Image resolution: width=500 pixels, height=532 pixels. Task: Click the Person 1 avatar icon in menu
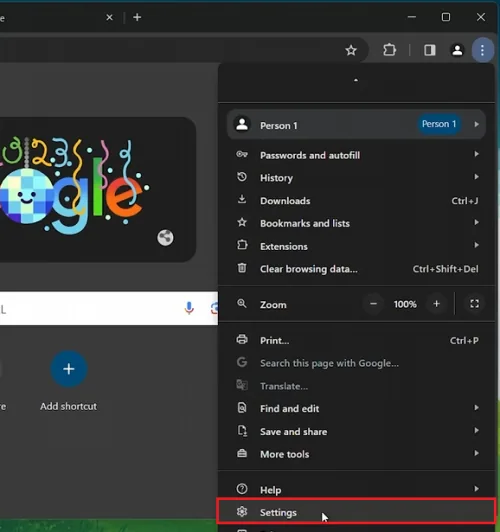pos(242,125)
